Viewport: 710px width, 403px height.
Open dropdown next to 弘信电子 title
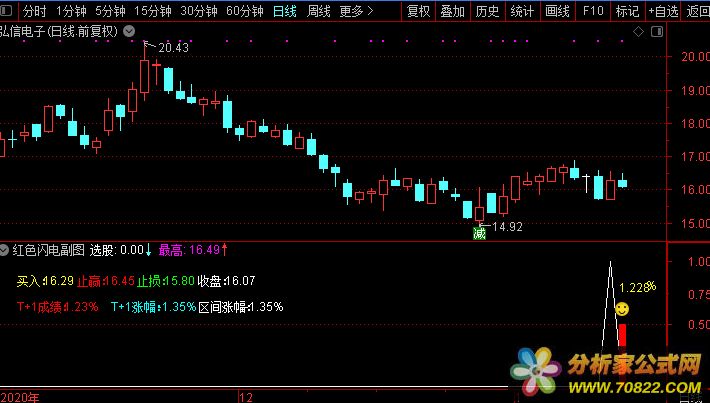(x=129, y=31)
